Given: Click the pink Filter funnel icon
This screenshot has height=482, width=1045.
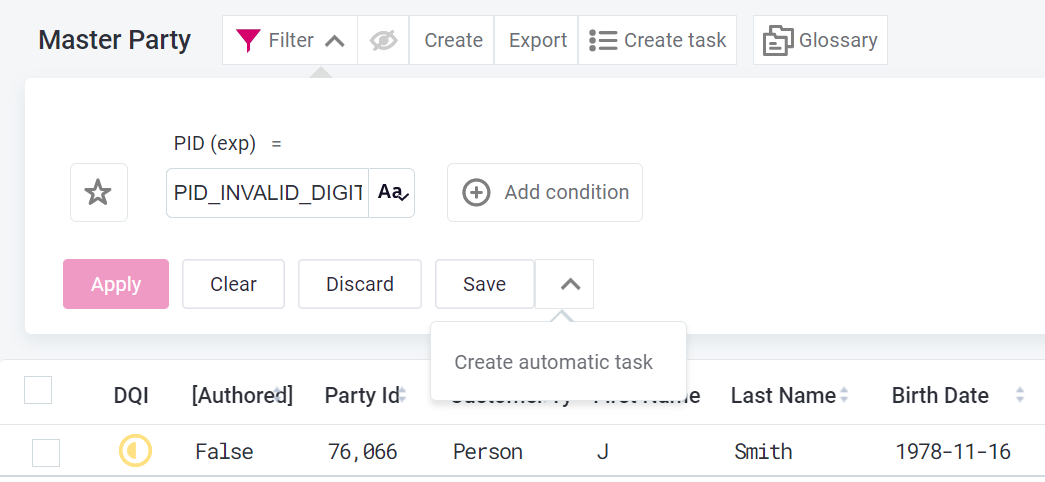Looking at the screenshot, I should coord(248,40).
